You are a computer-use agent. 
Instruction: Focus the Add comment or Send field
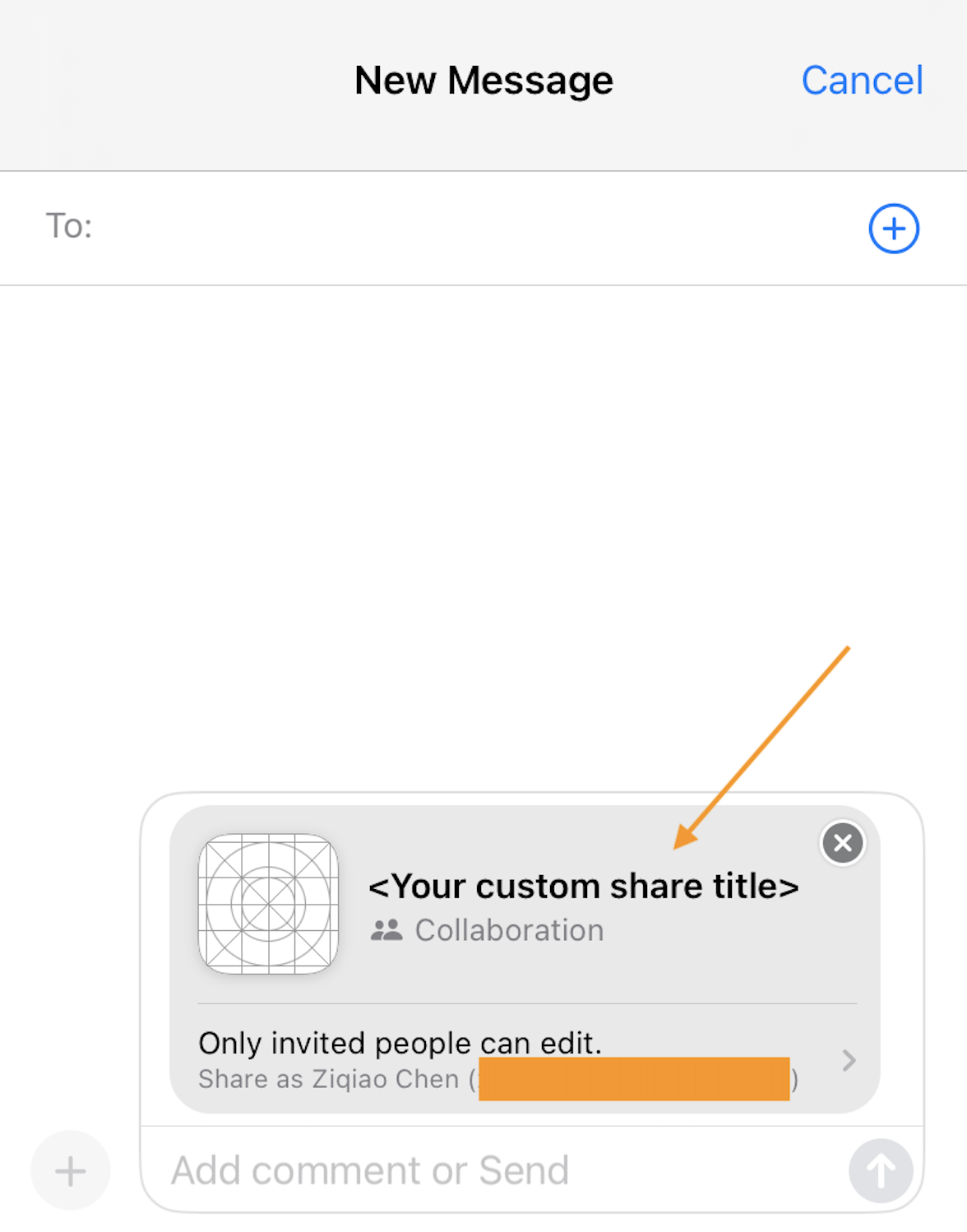[493, 1170]
